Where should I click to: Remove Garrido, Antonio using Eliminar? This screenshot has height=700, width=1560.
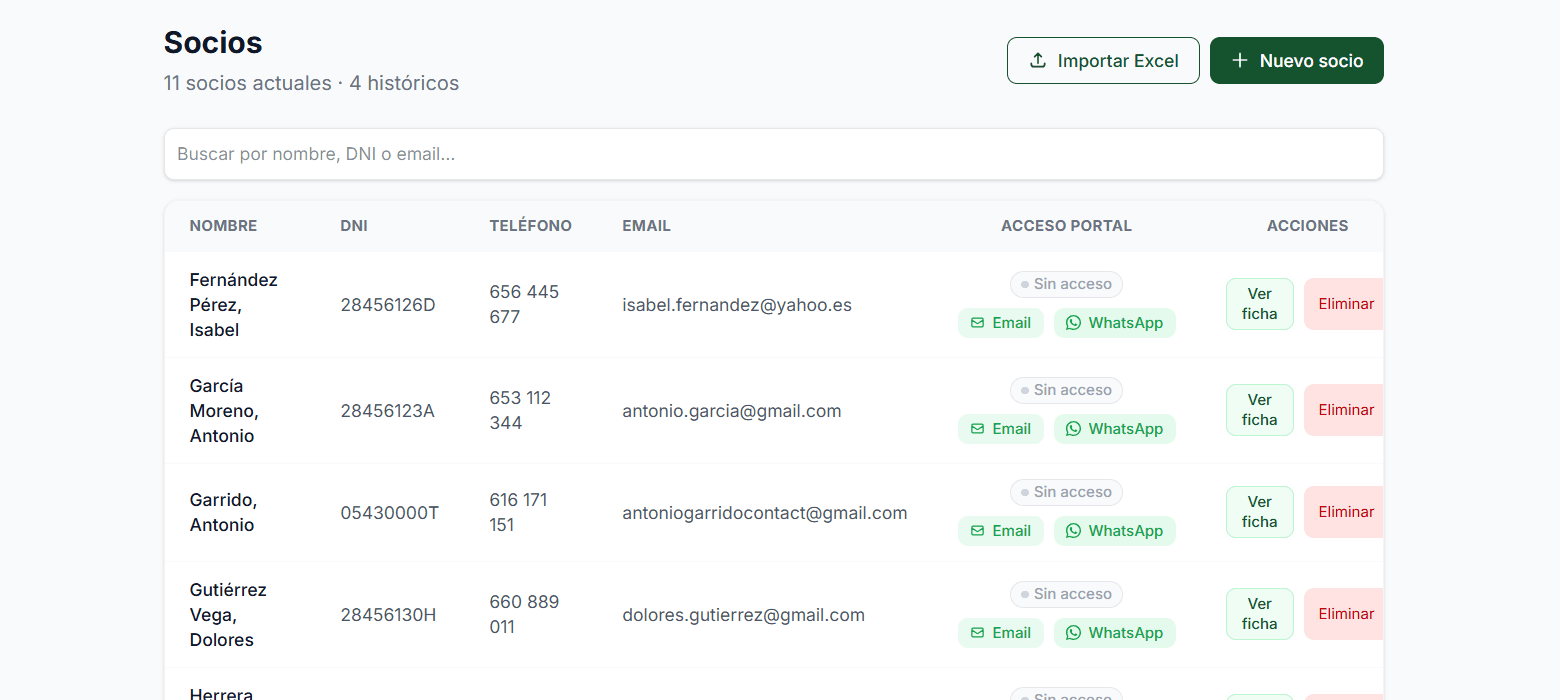point(1345,512)
